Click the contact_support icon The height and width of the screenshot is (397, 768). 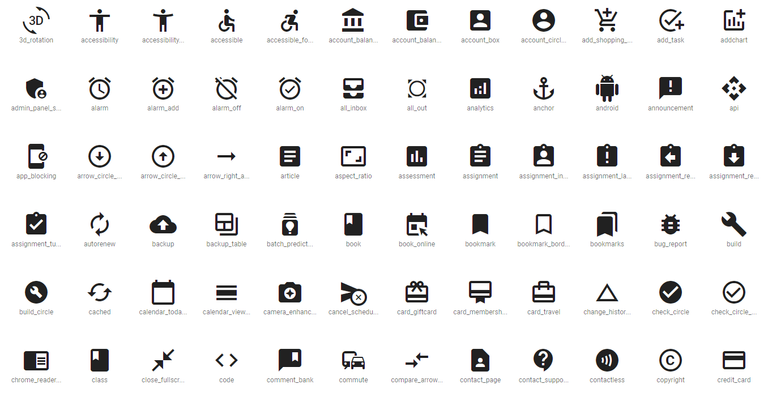(544, 360)
